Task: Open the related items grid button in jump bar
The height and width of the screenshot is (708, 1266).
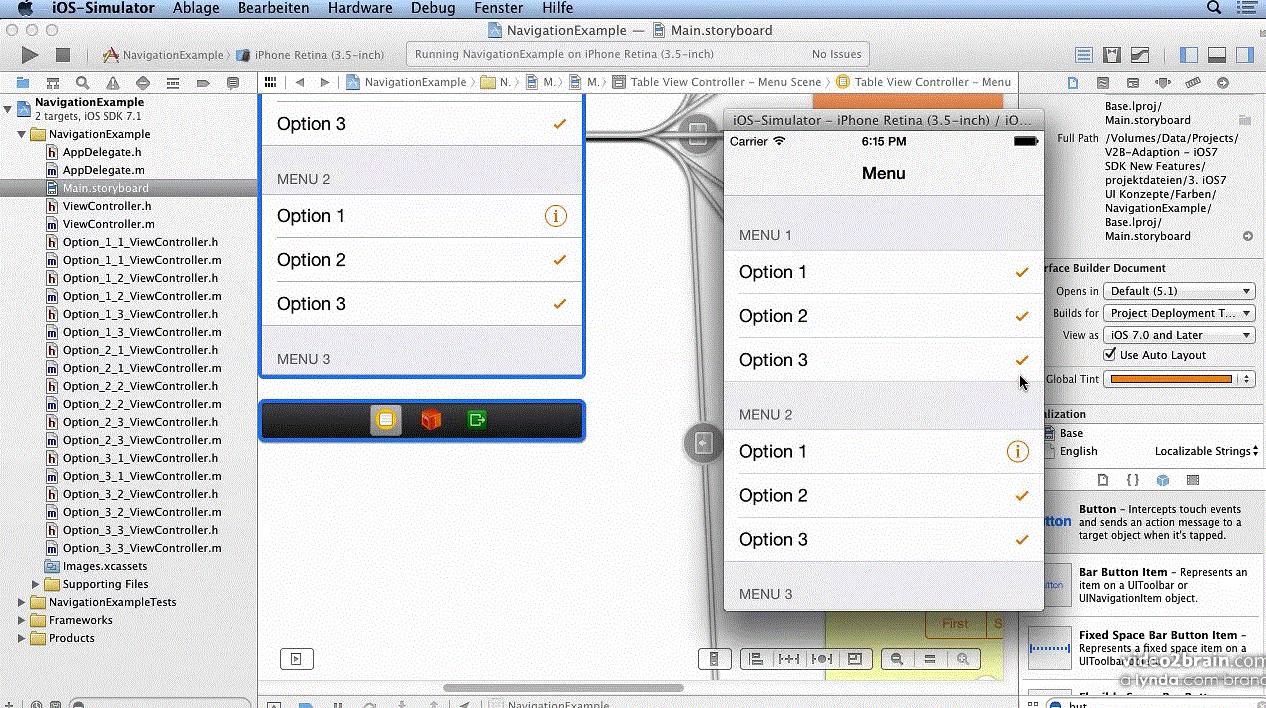Action: click(269, 82)
